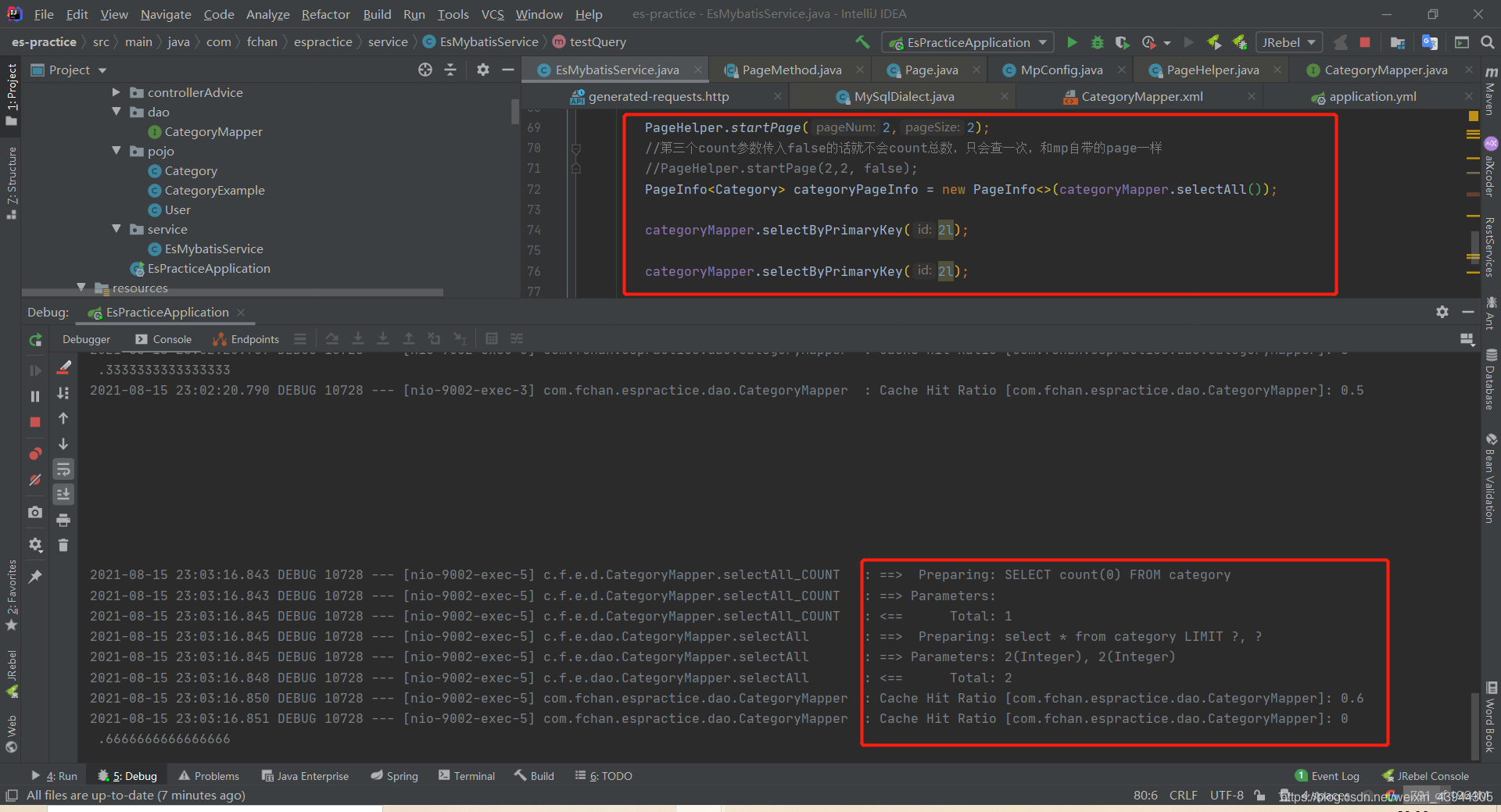Collapse the resources folder

tap(81, 288)
